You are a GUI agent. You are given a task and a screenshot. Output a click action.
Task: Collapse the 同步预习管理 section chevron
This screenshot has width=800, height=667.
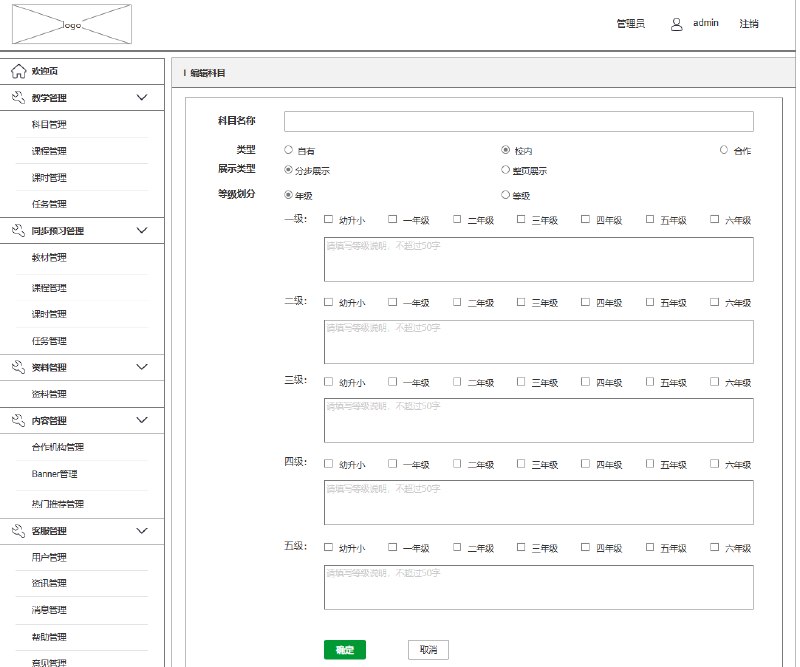tap(142, 230)
